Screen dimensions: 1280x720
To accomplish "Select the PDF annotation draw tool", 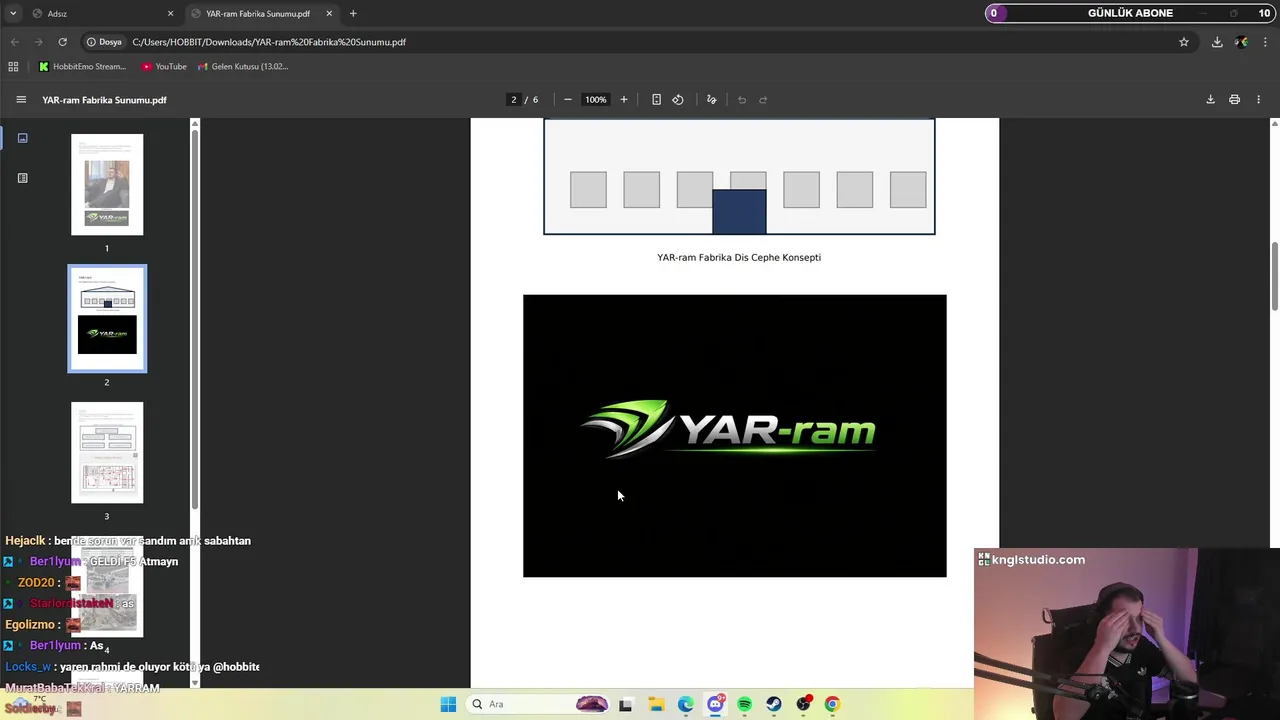I will click(711, 99).
